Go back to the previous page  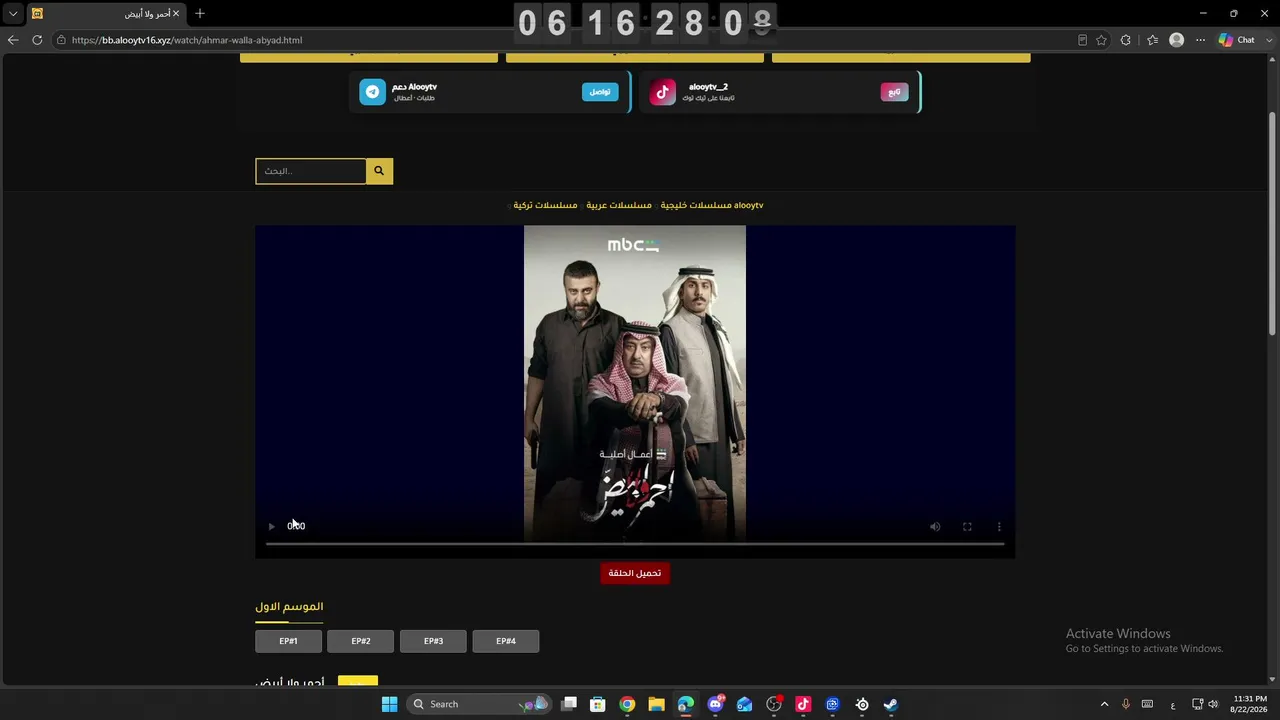click(x=13, y=40)
